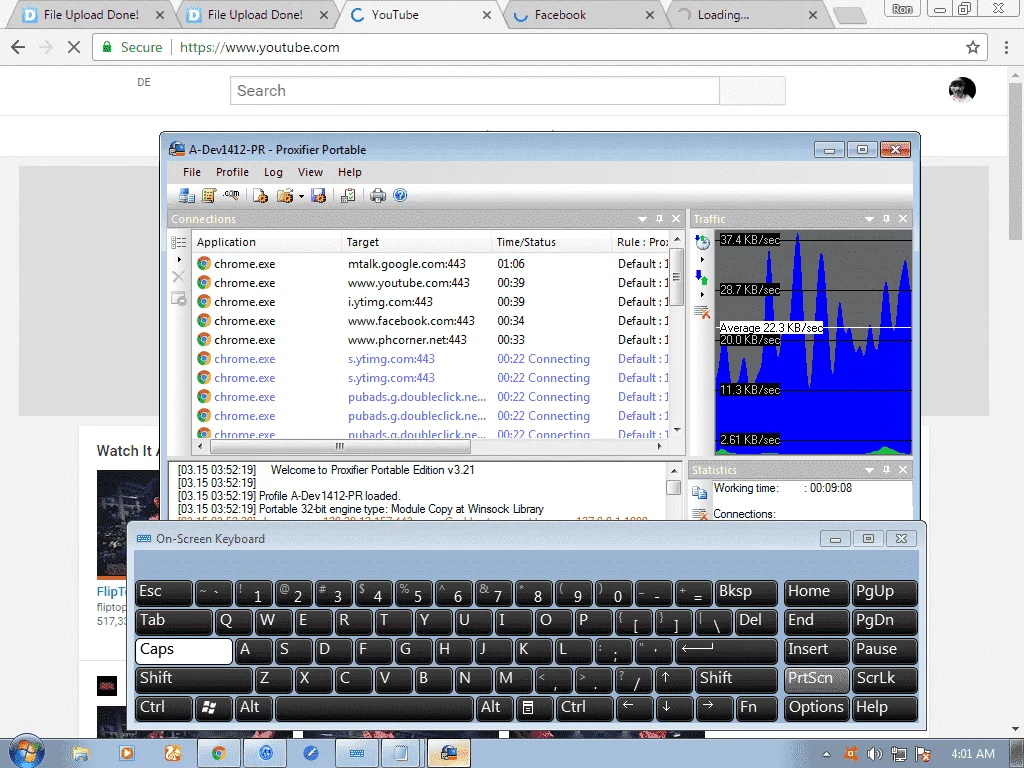The image size is (1024, 768).
Task: Toggle the Fn key on On-Screen Keyboard
Action: [x=757, y=707]
